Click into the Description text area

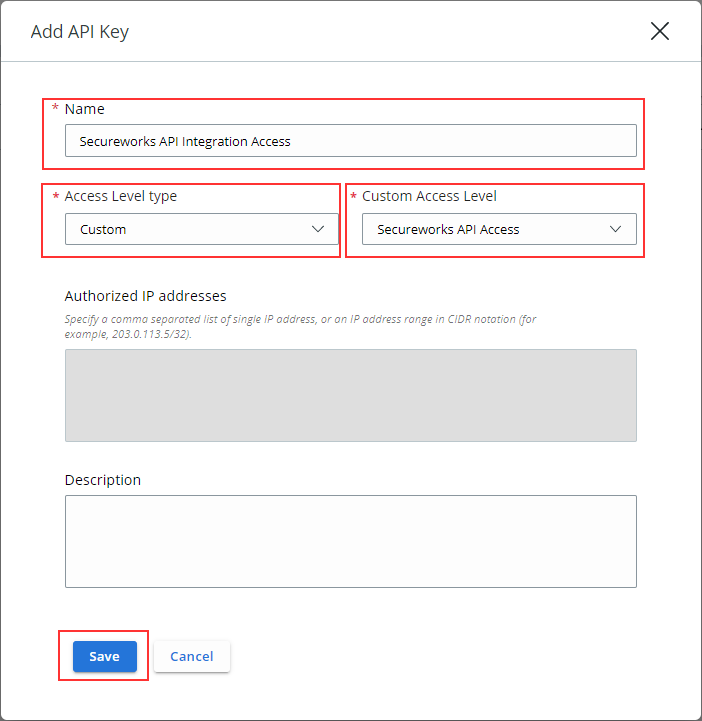(351, 541)
